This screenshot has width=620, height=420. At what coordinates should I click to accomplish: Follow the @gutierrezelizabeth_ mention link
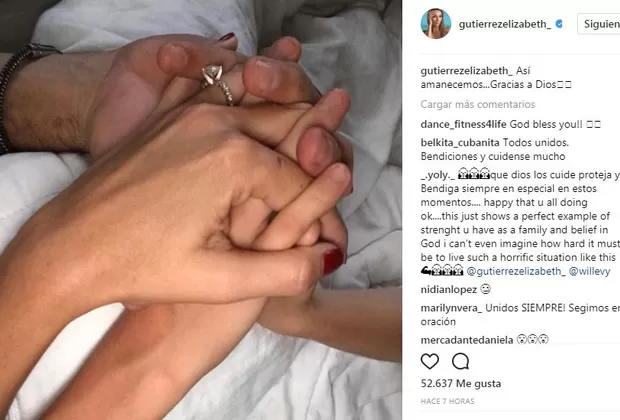pyautogui.click(x=516, y=271)
